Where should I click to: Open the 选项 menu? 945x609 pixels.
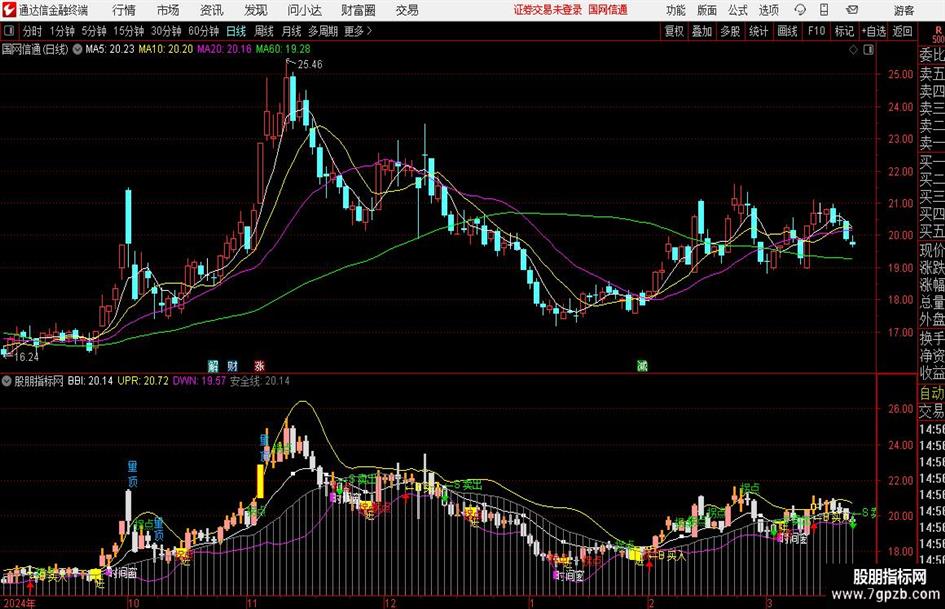(769, 10)
